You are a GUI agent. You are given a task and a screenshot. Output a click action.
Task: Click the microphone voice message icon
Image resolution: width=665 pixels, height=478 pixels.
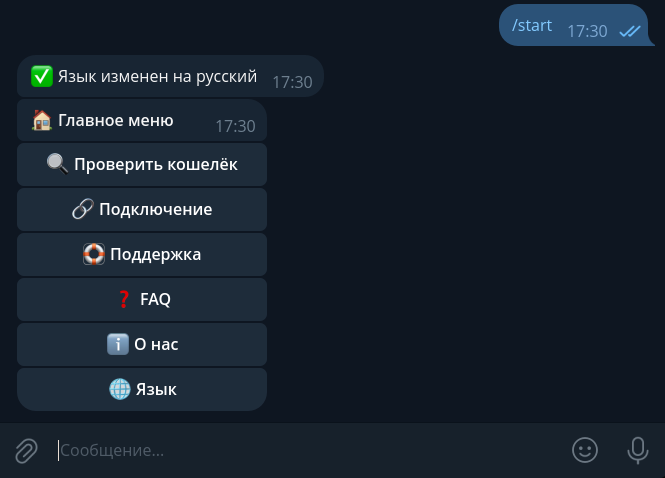(637, 450)
